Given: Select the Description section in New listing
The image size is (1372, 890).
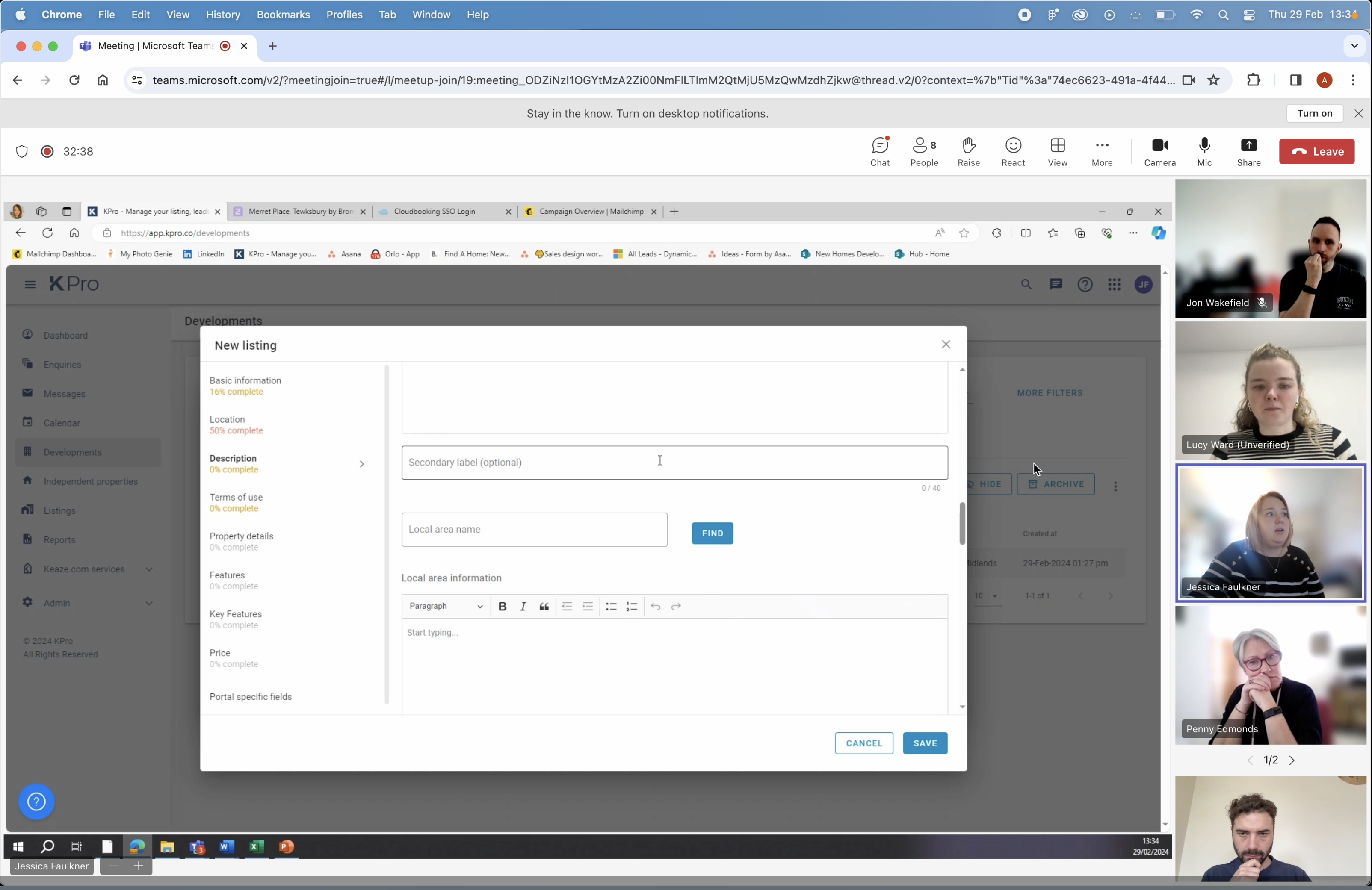Looking at the screenshot, I should (x=233, y=463).
